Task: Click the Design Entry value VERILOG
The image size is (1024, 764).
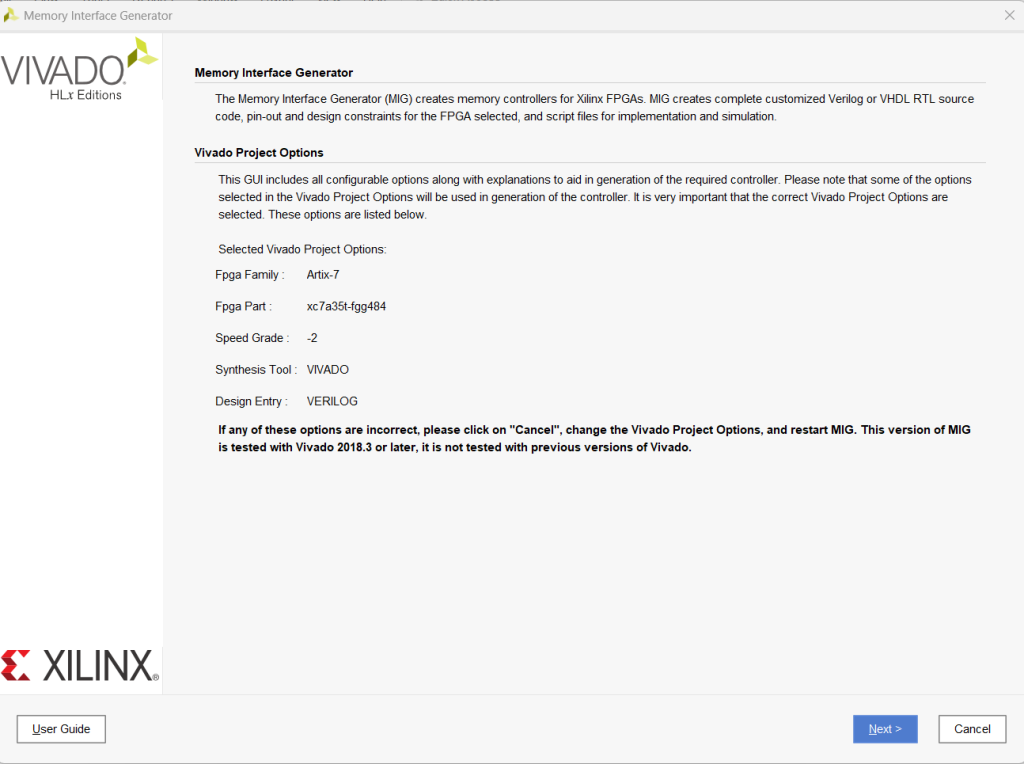Action: point(332,401)
